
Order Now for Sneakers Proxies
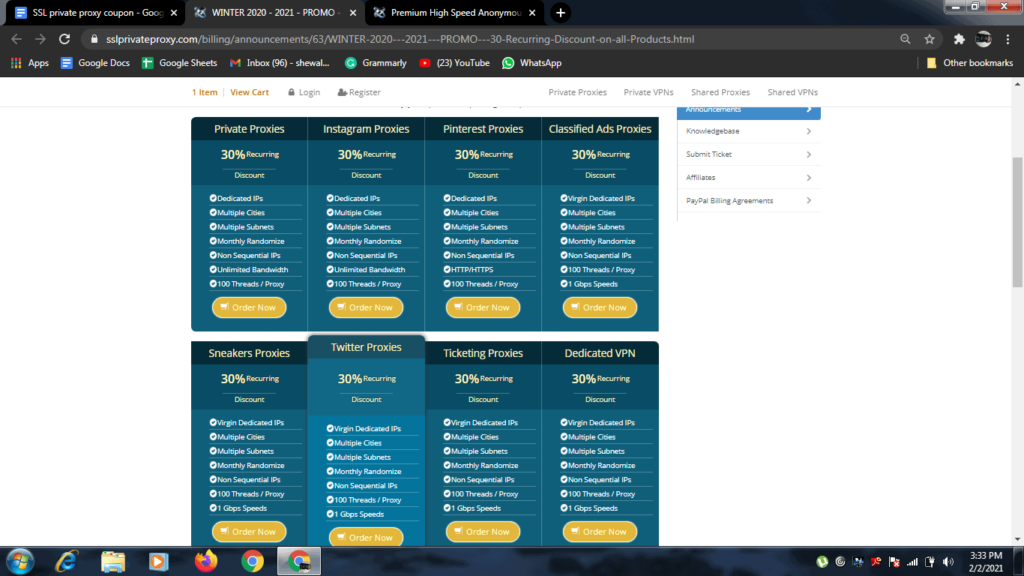point(249,532)
